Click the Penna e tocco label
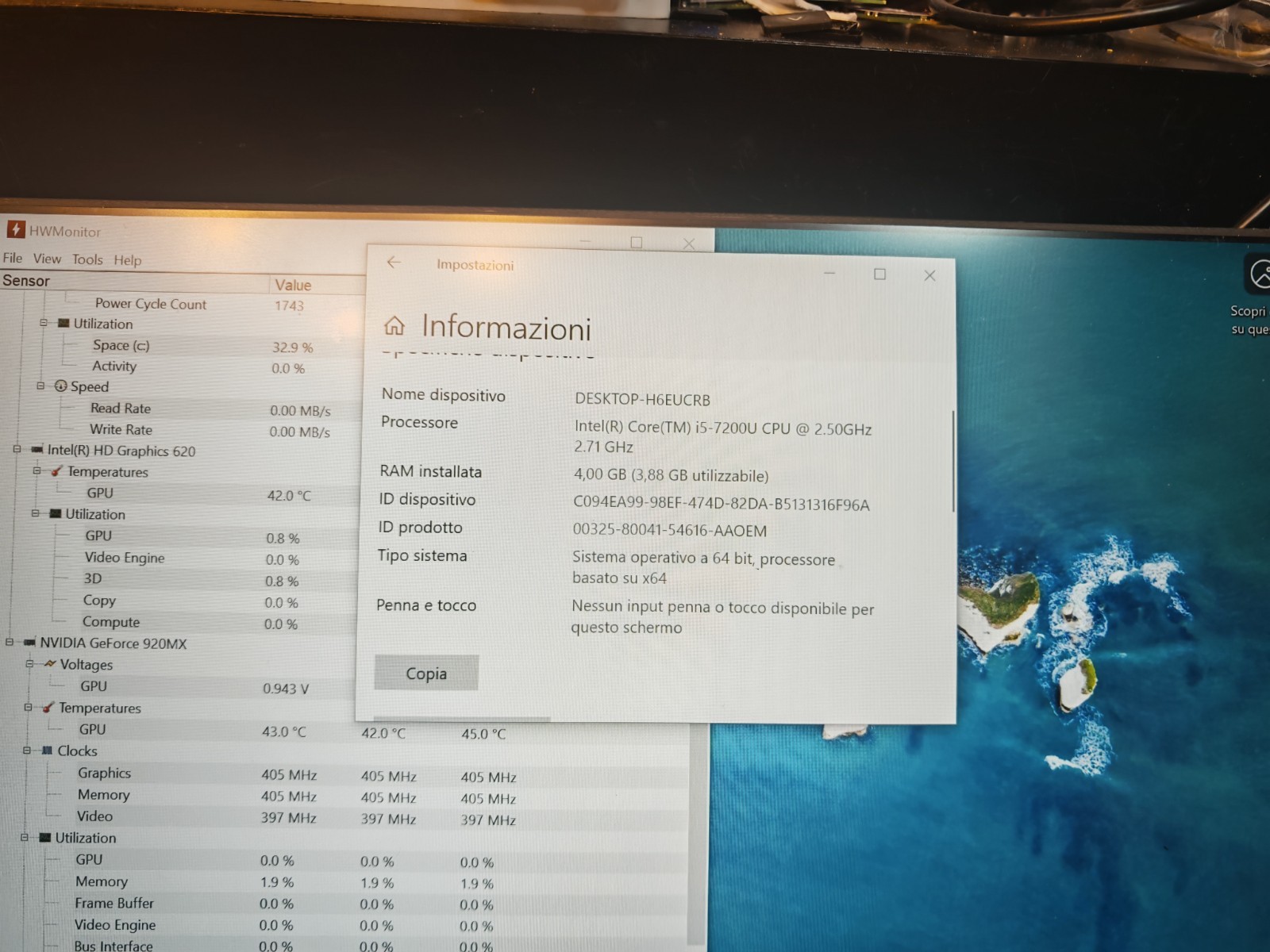Screen dimensions: 1270x952 coord(426,605)
